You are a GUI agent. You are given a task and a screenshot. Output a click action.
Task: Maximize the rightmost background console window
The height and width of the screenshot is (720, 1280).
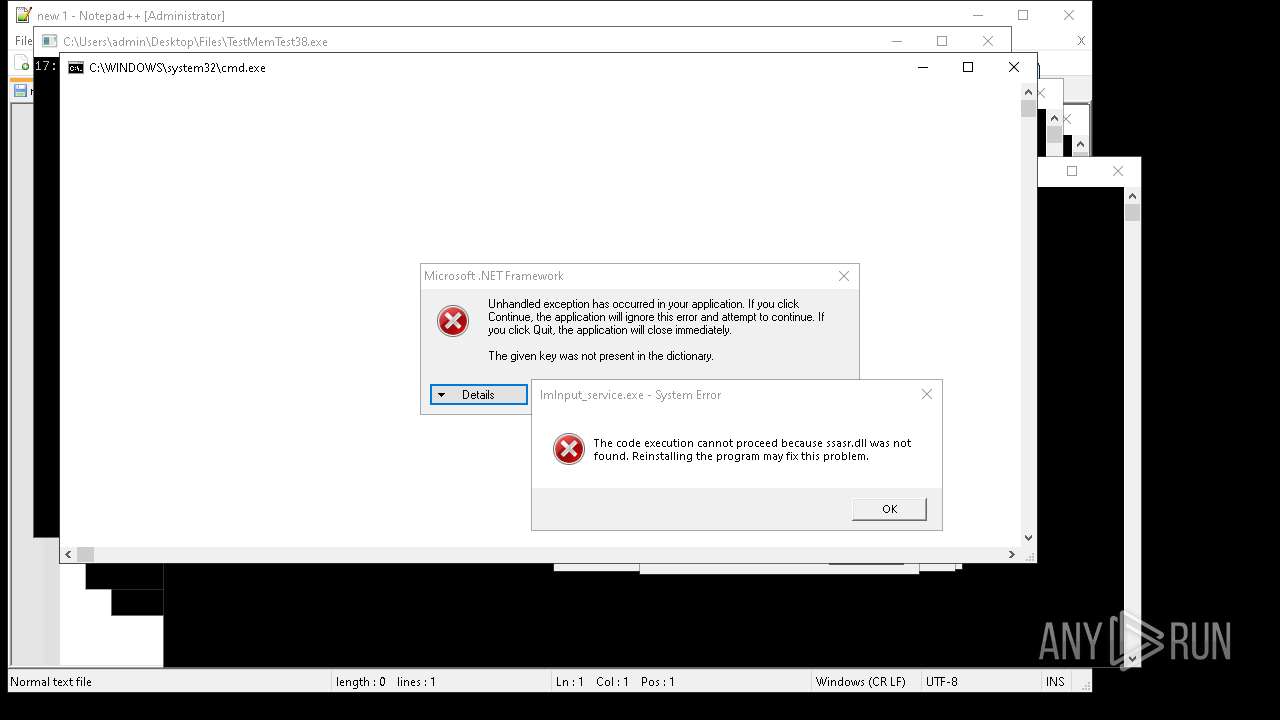[x=1071, y=171]
